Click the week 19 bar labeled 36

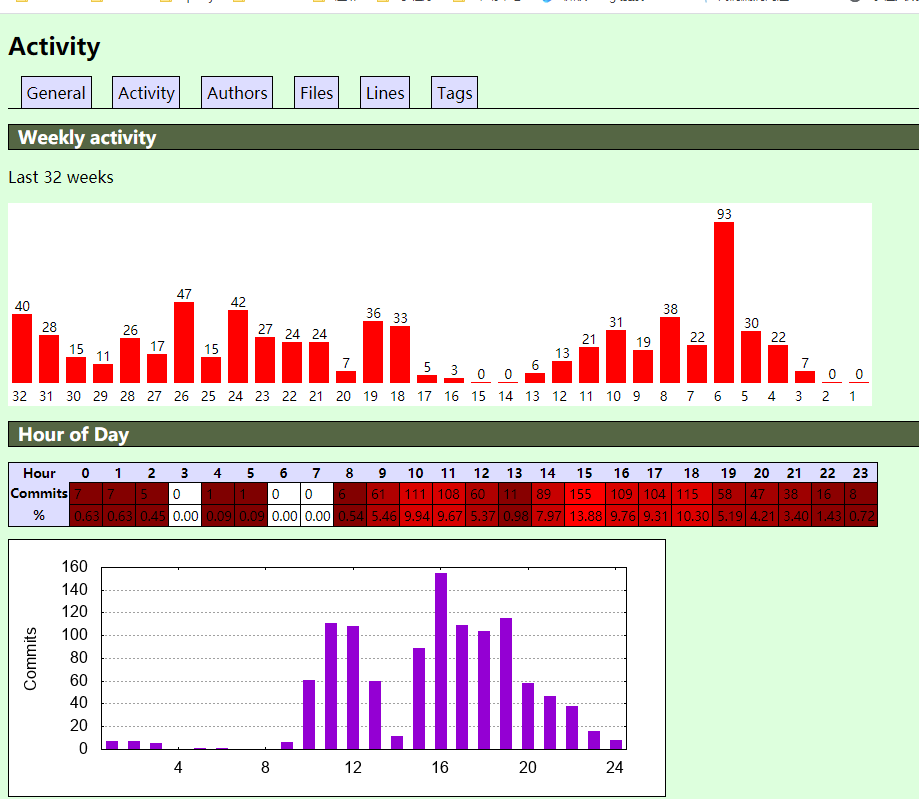pos(373,352)
